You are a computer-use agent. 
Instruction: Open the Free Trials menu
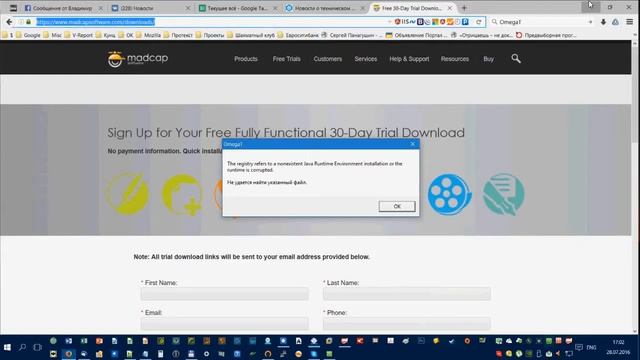tap(287, 59)
